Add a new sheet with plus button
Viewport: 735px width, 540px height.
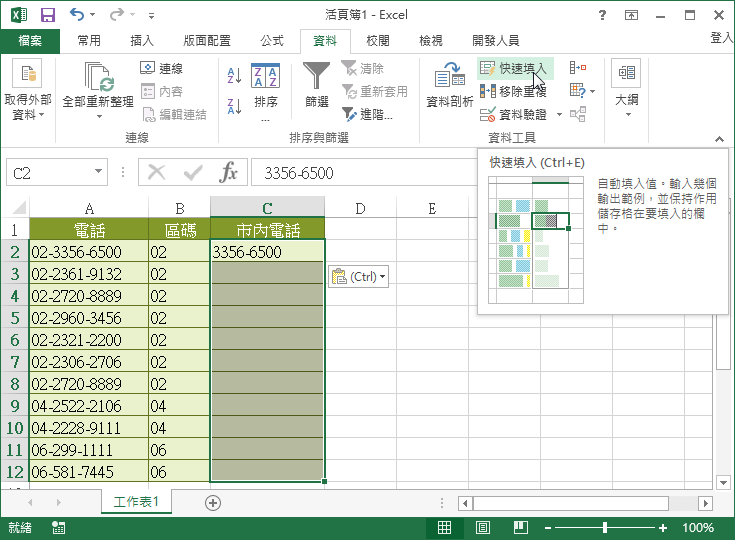click(x=213, y=503)
